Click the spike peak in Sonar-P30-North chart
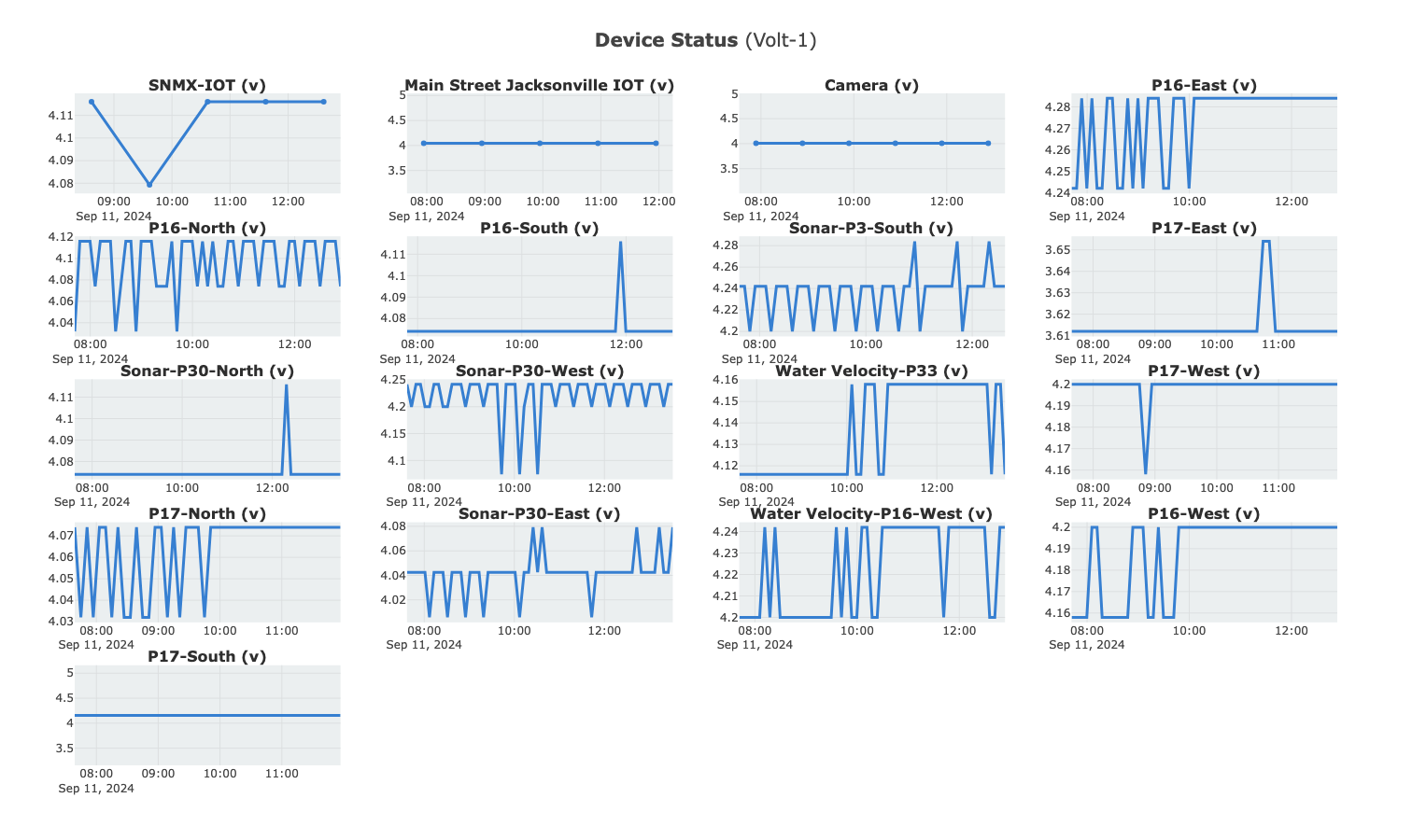Viewport: 1412px width, 840px height. point(287,385)
